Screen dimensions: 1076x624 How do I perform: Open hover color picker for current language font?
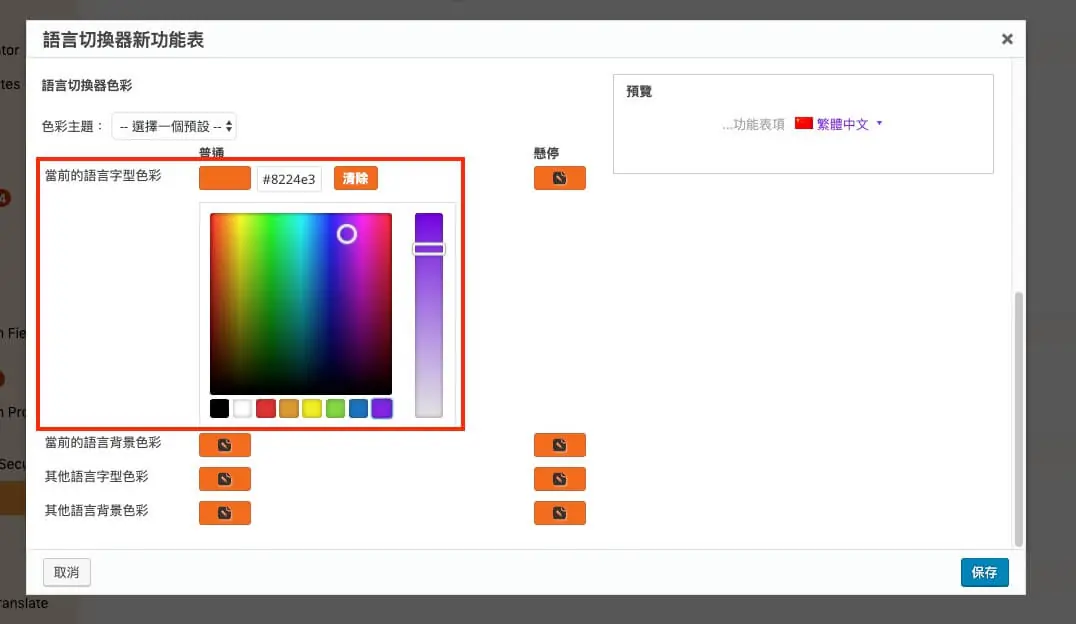(559, 178)
